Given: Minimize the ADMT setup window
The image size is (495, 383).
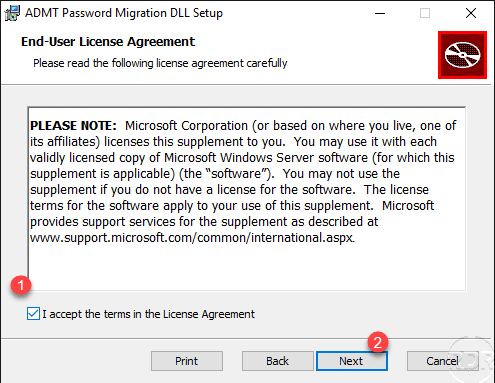Looking at the screenshot, I should [x=380, y=13].
